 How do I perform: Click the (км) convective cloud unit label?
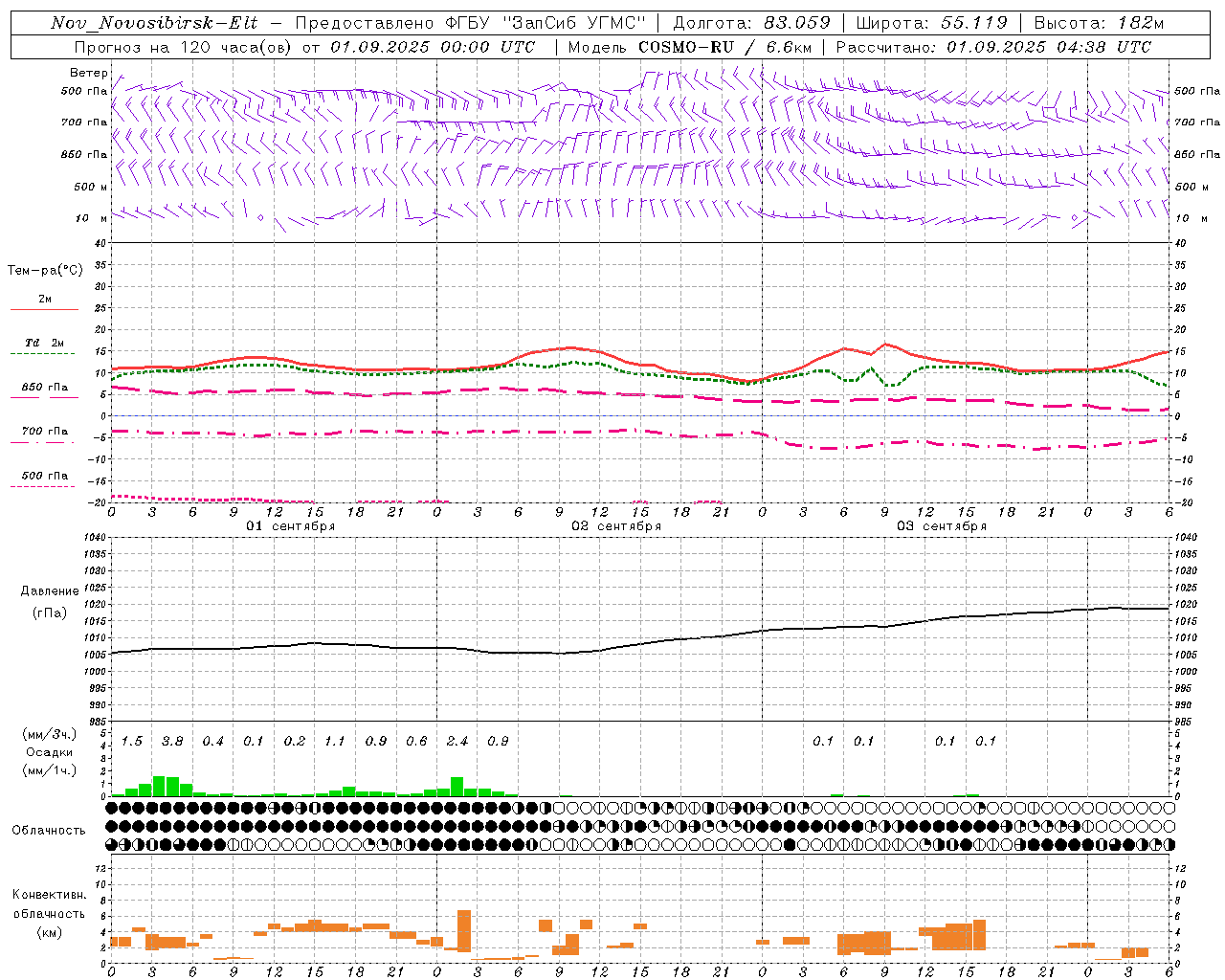(x=49, y=932)
